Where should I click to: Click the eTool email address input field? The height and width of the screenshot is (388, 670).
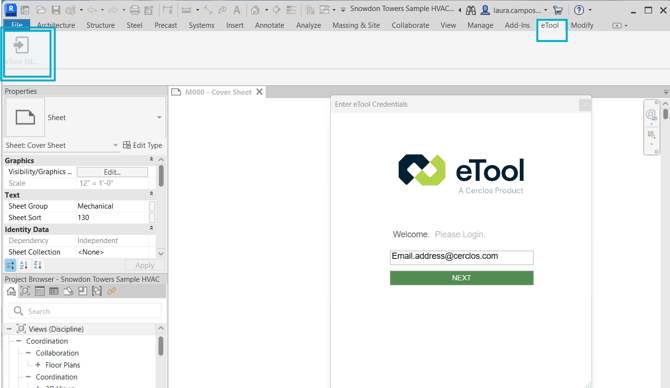click(461, 257)
